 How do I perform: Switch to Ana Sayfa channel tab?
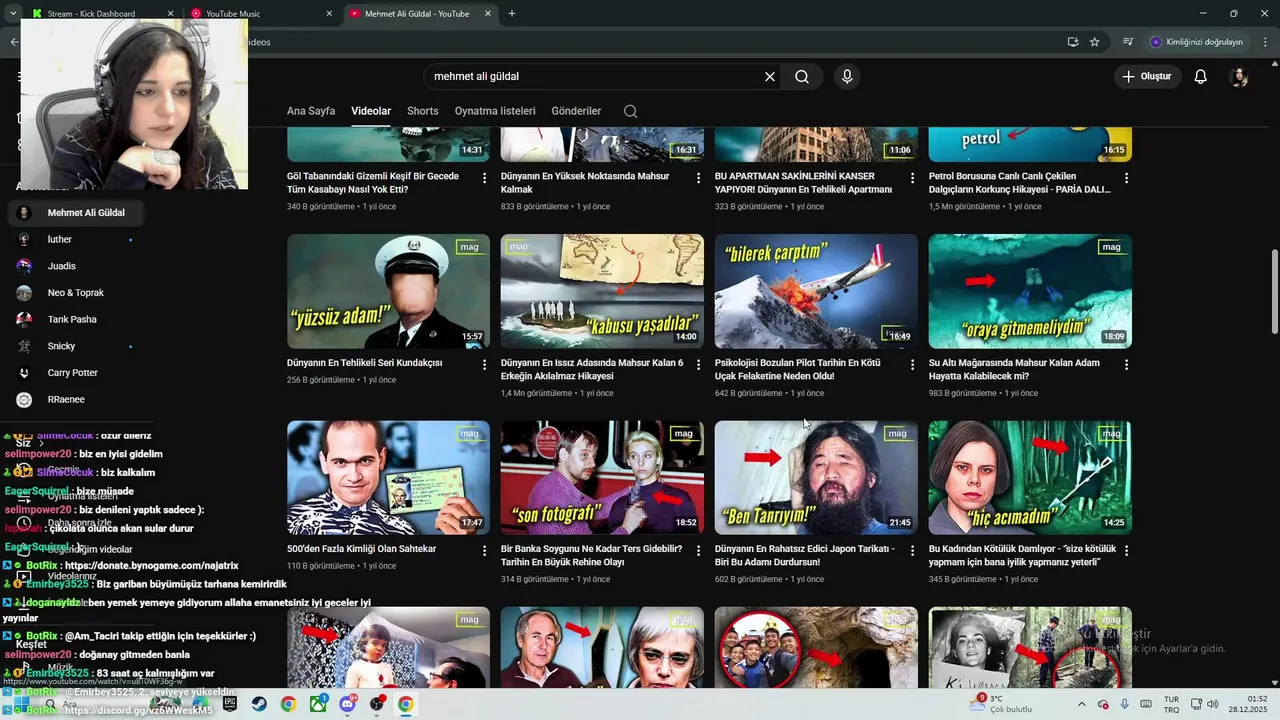(311, 111)
